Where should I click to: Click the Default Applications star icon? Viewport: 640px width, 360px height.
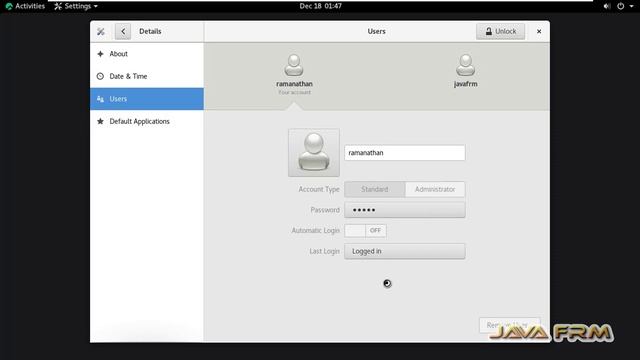100,121
